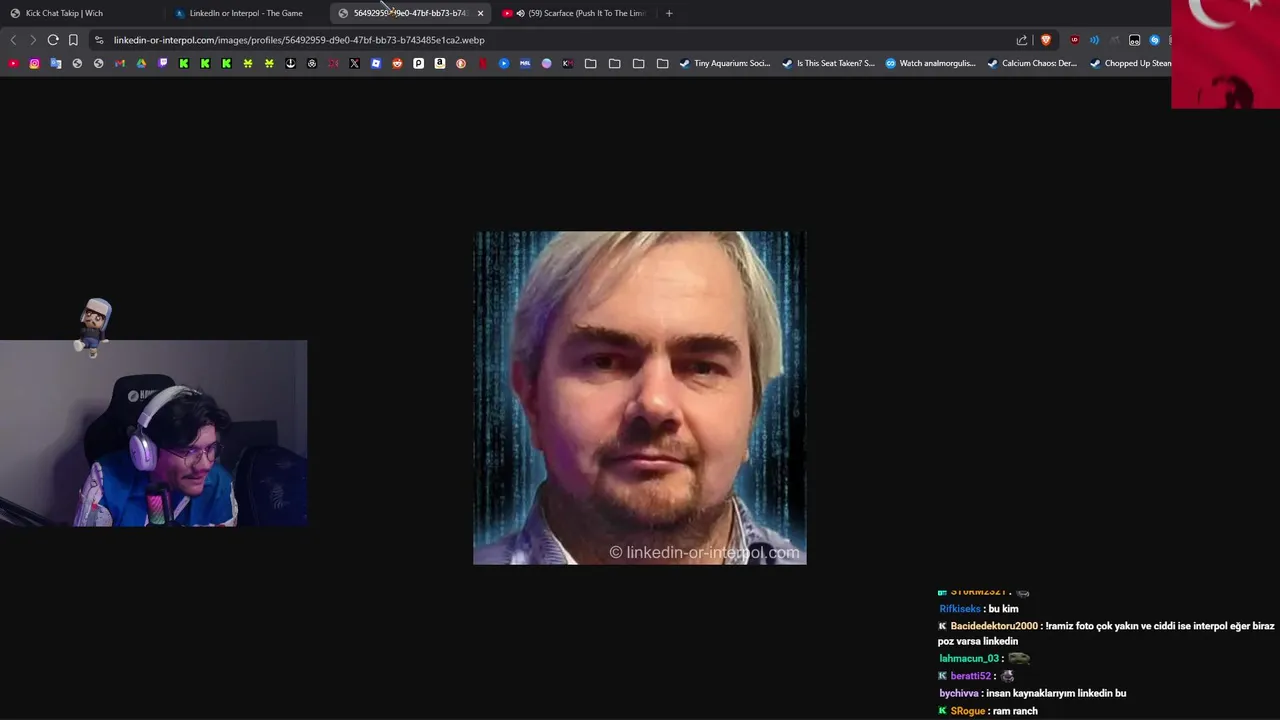View site information icon beside URL

(x=98, y=40)
